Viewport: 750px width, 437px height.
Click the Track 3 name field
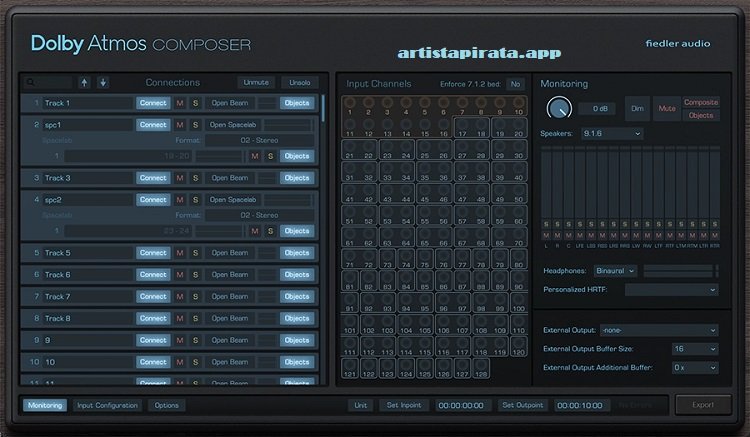pos(88,178)
